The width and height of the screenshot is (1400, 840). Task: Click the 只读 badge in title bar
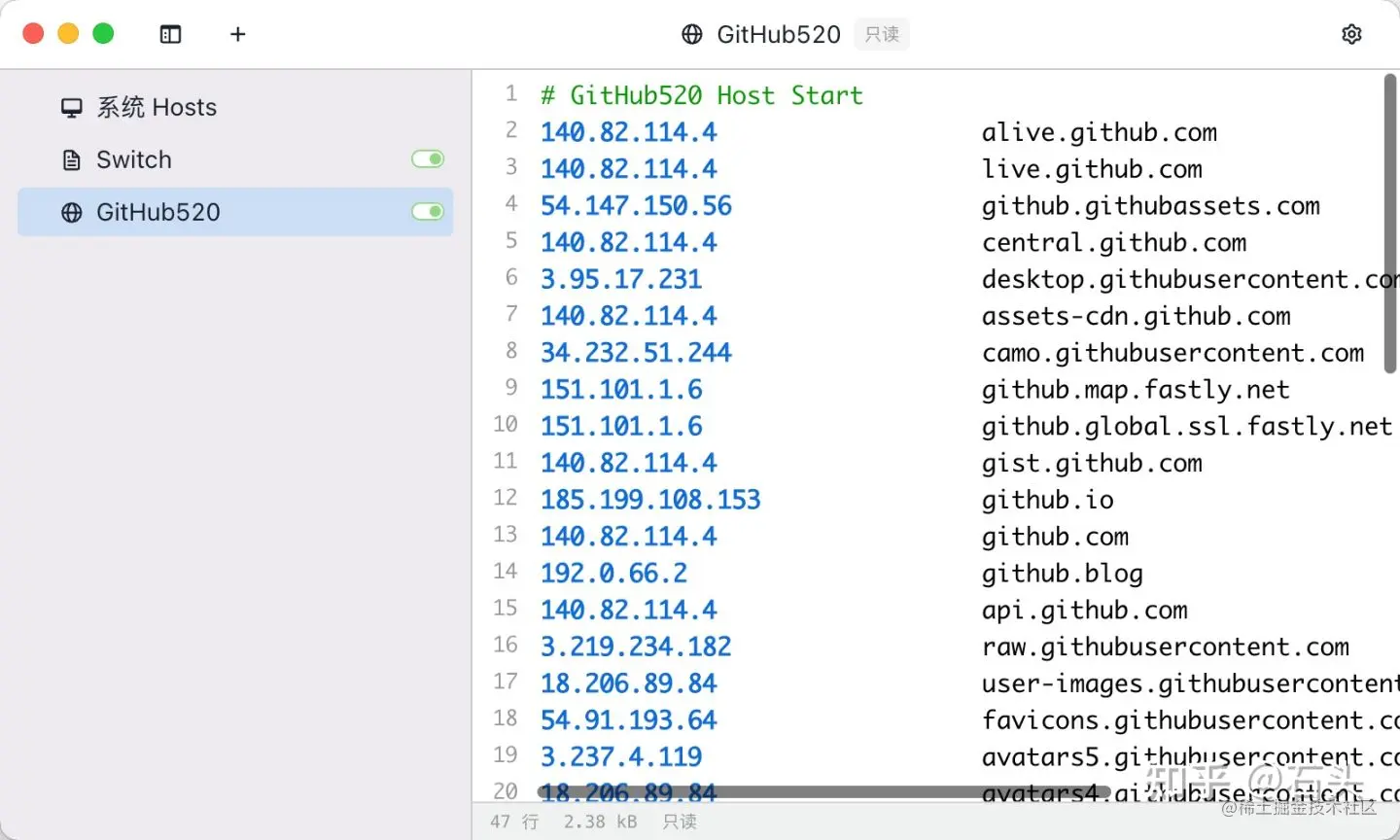(x=882, y=35)
